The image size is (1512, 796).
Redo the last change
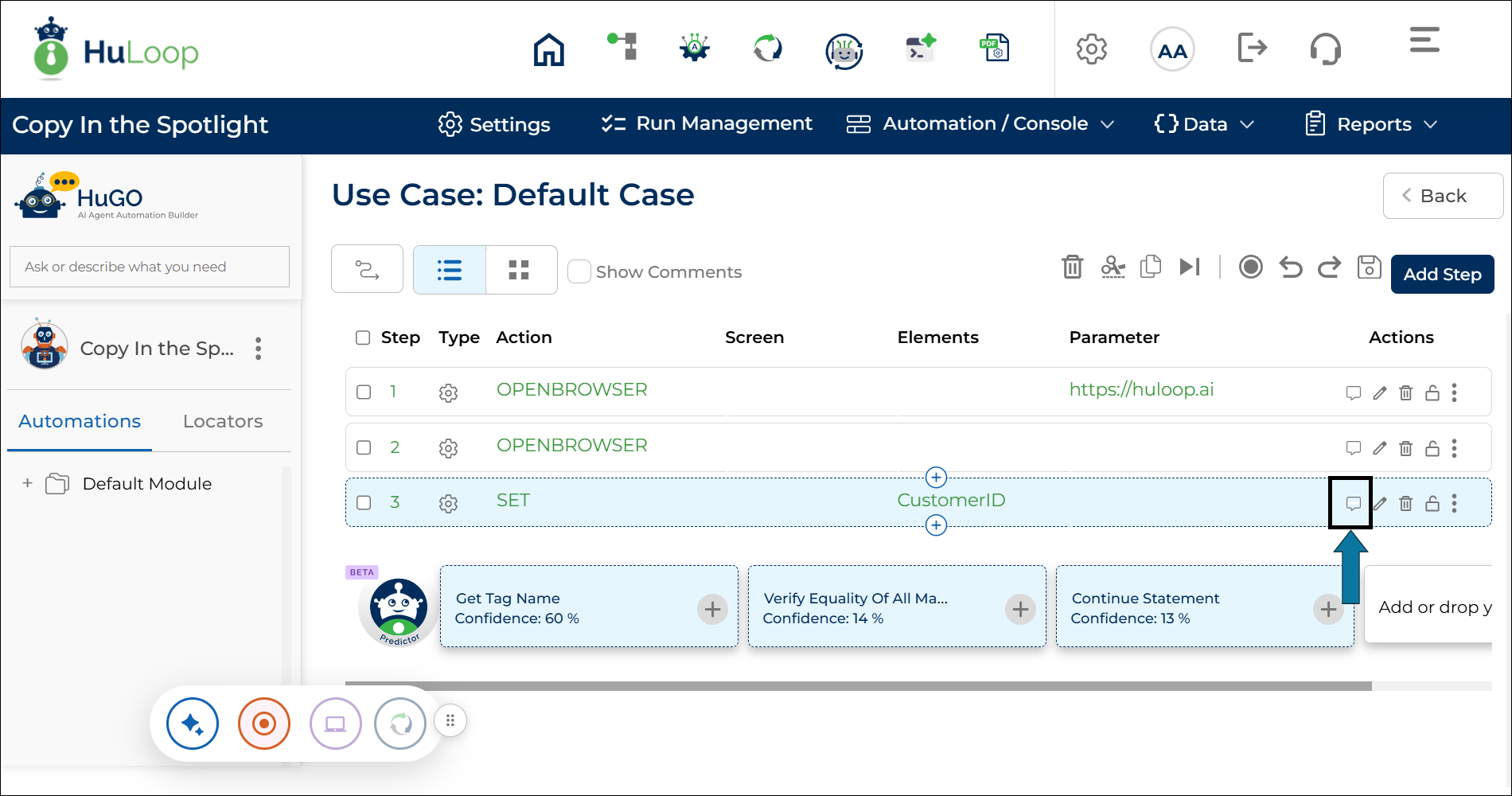click(1329, 267)
